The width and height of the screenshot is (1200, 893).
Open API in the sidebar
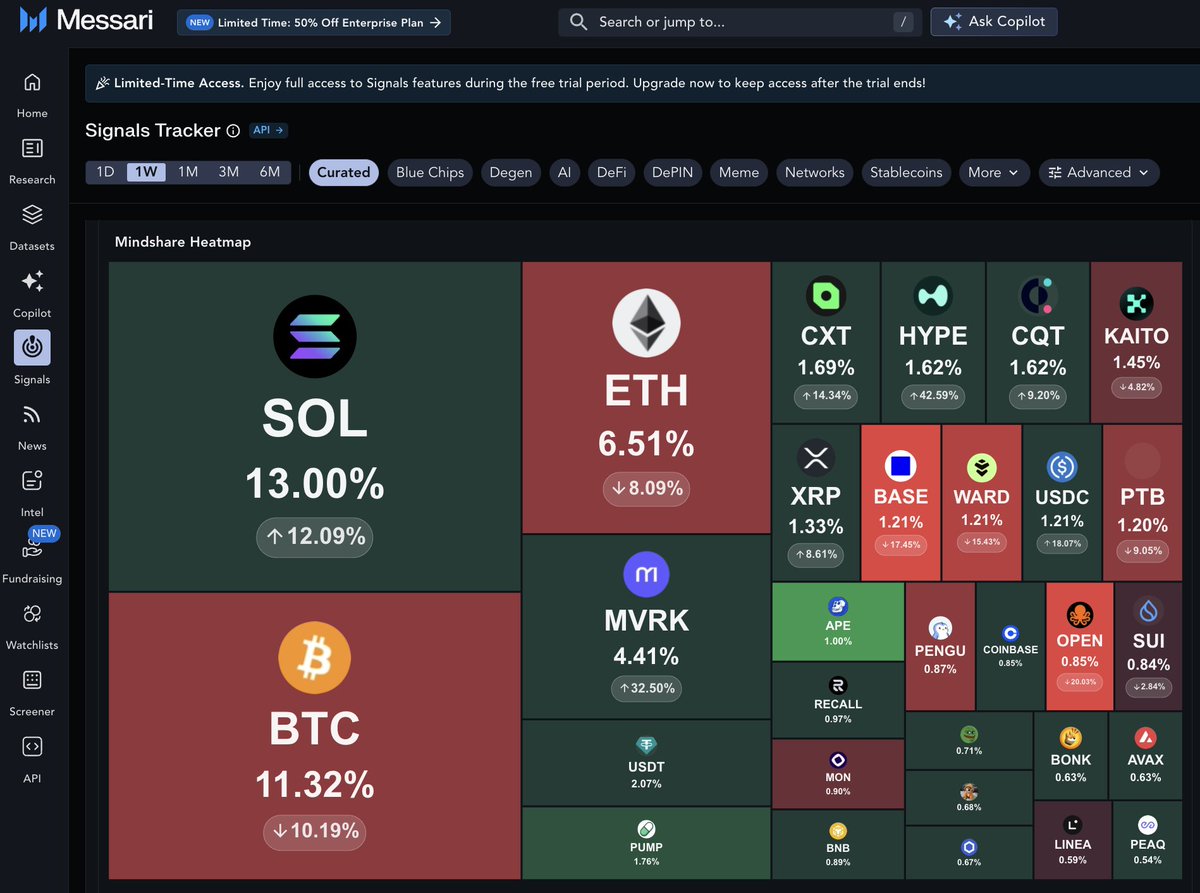tap(32, 759)
